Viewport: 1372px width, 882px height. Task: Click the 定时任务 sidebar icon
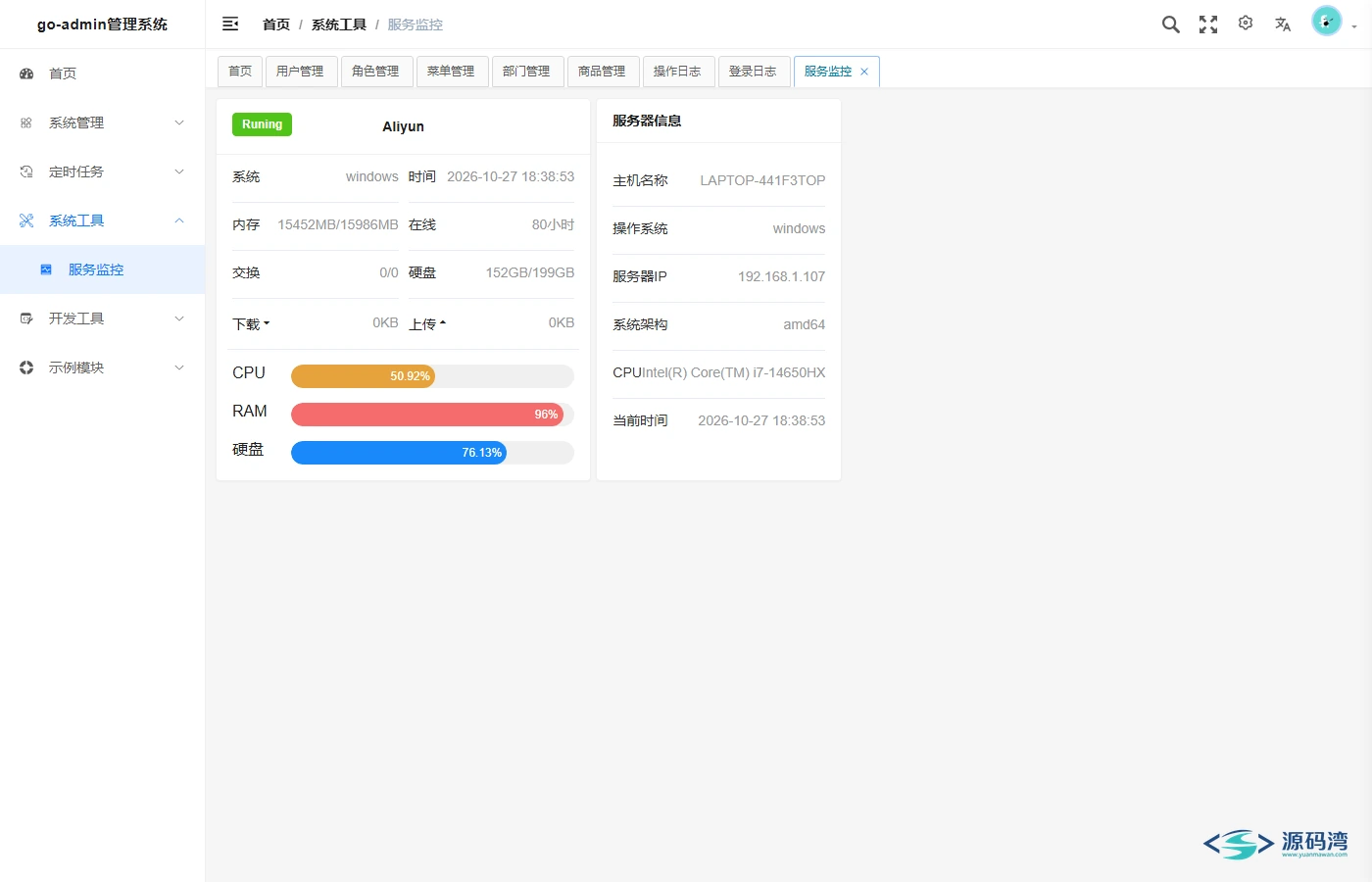26,171
